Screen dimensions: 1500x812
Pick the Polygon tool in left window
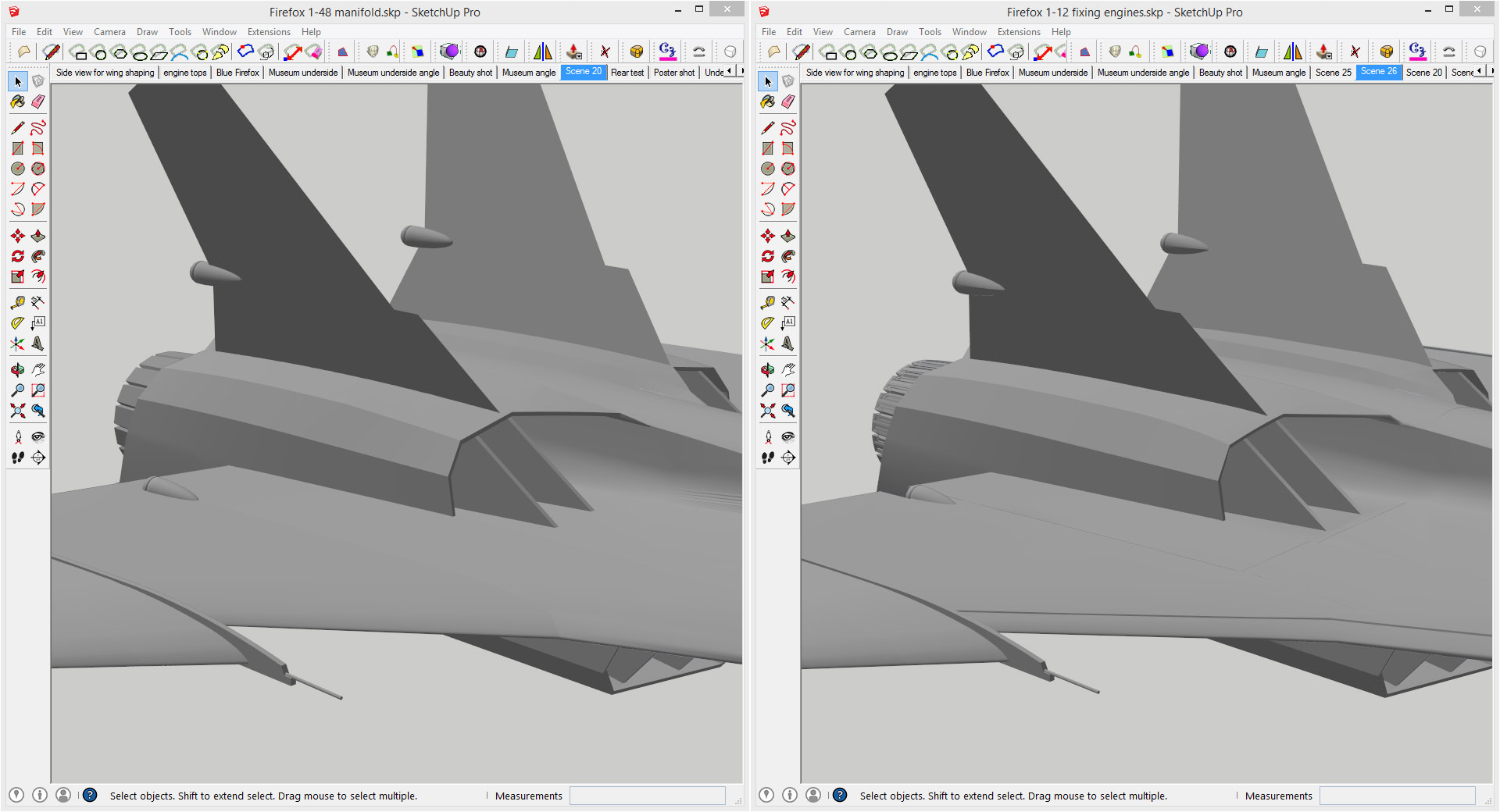pos(38,169)
